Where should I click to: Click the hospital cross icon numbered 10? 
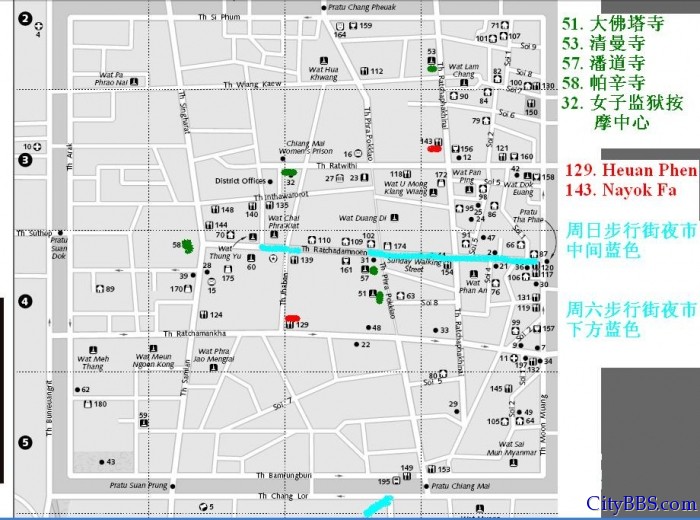coord(37,146)
